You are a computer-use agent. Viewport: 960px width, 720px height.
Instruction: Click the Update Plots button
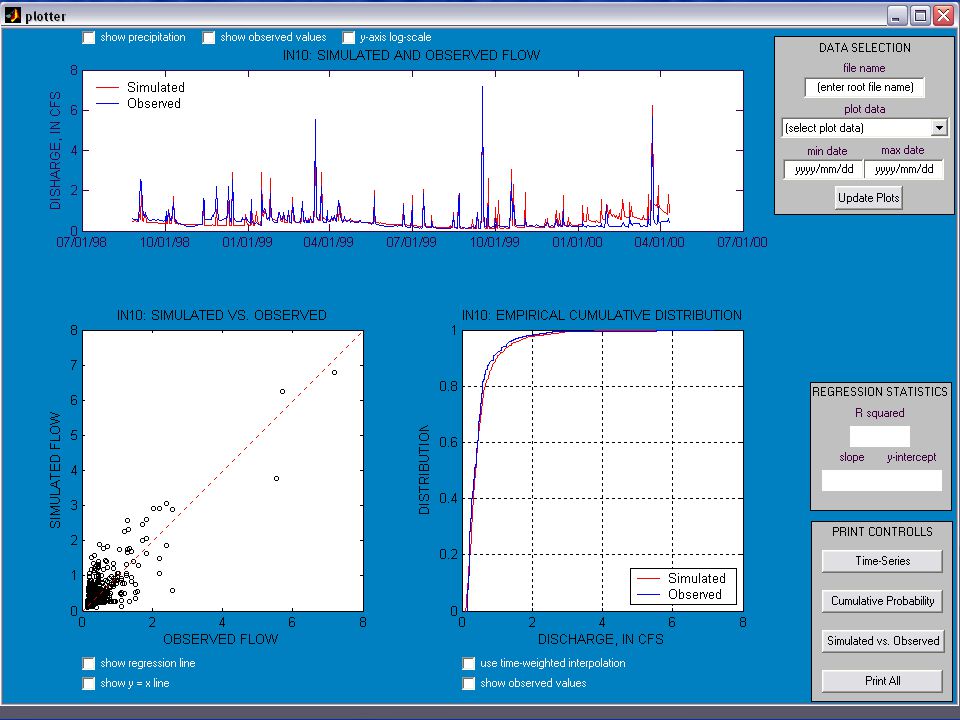coord(869,198)
